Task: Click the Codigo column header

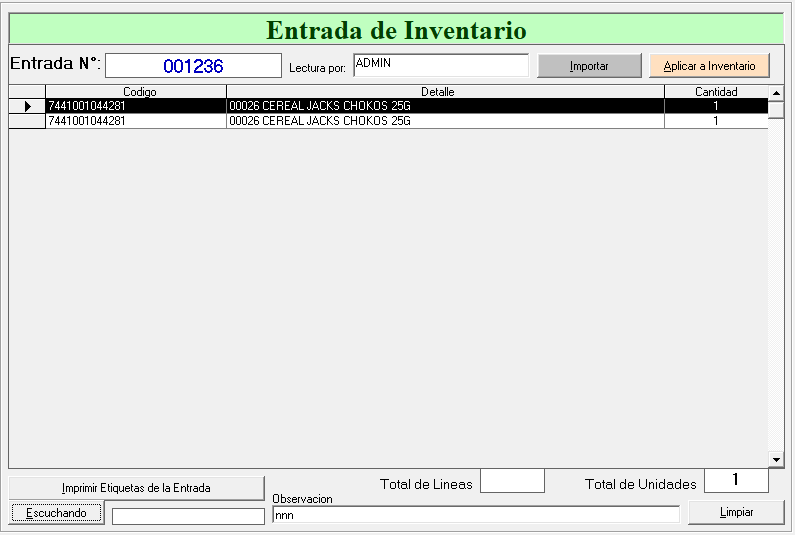Action: (136, 92)
